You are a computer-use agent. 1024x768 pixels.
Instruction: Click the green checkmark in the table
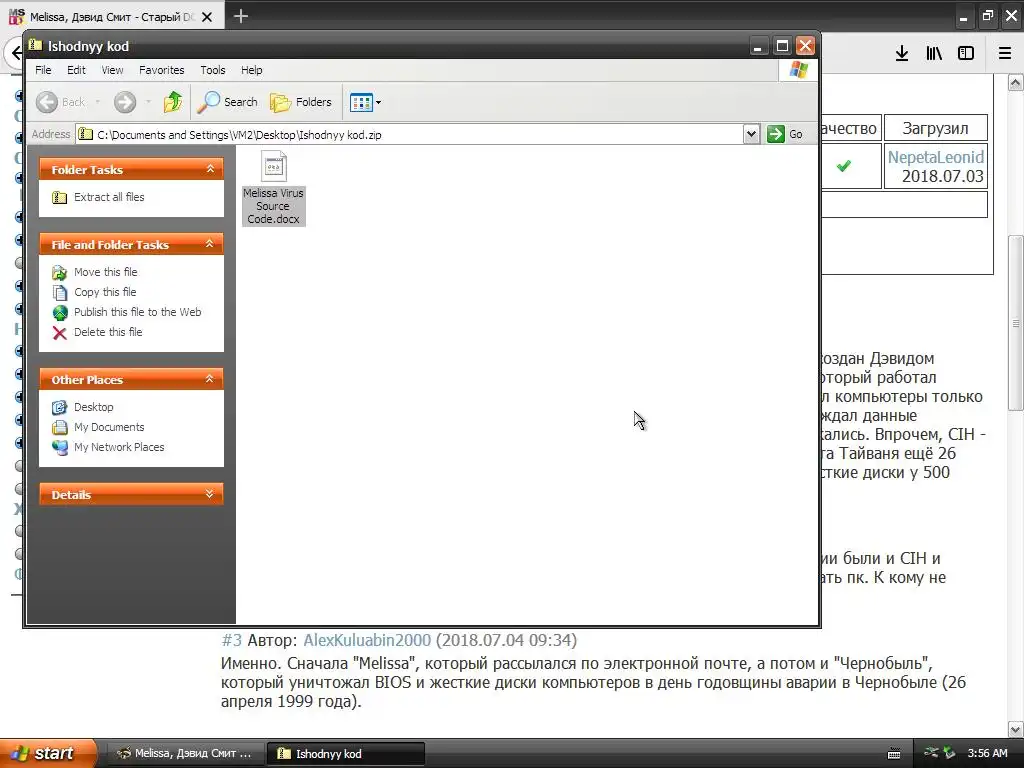(844, 166)
